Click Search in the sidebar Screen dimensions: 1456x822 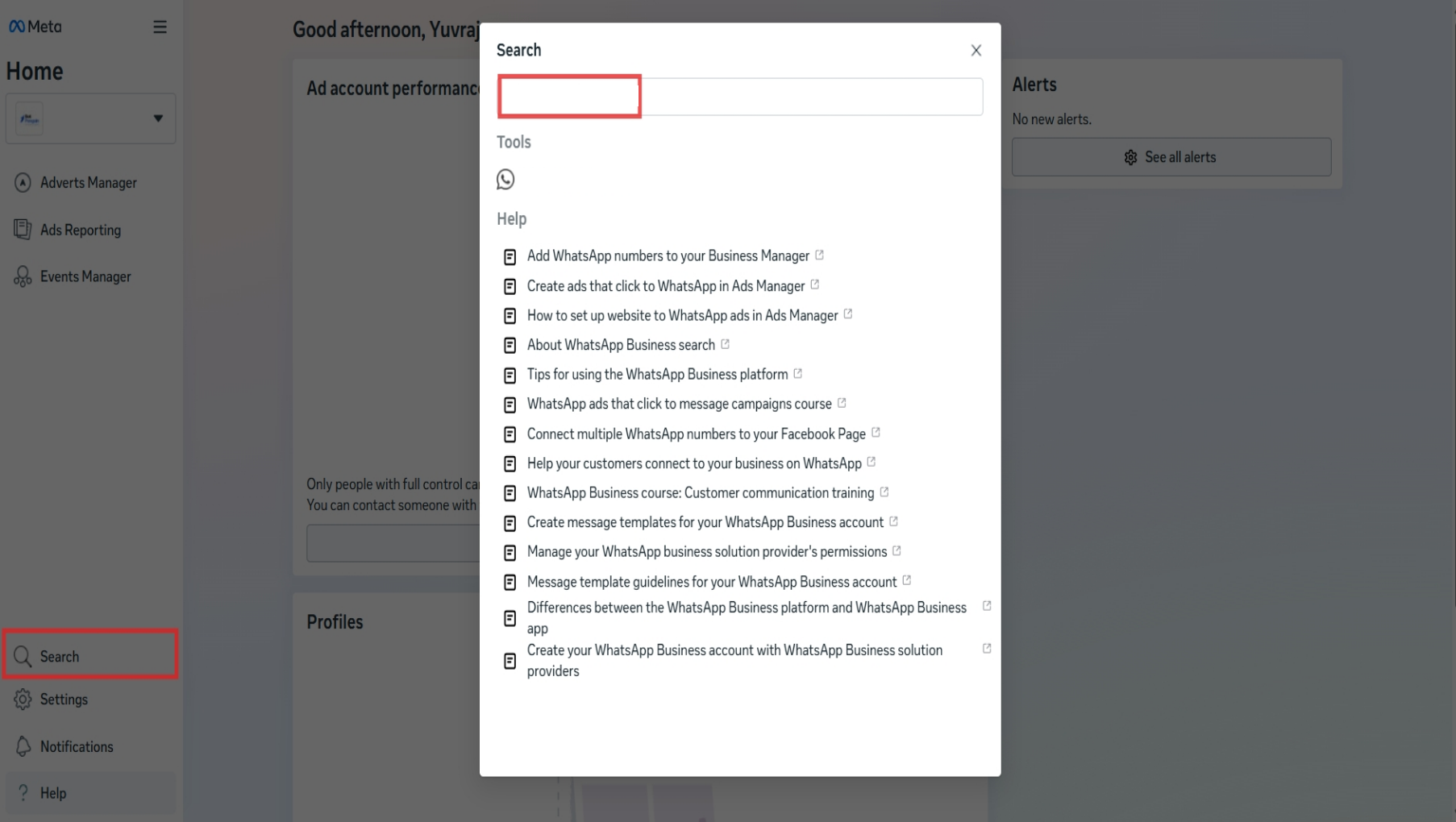(90, 656)
